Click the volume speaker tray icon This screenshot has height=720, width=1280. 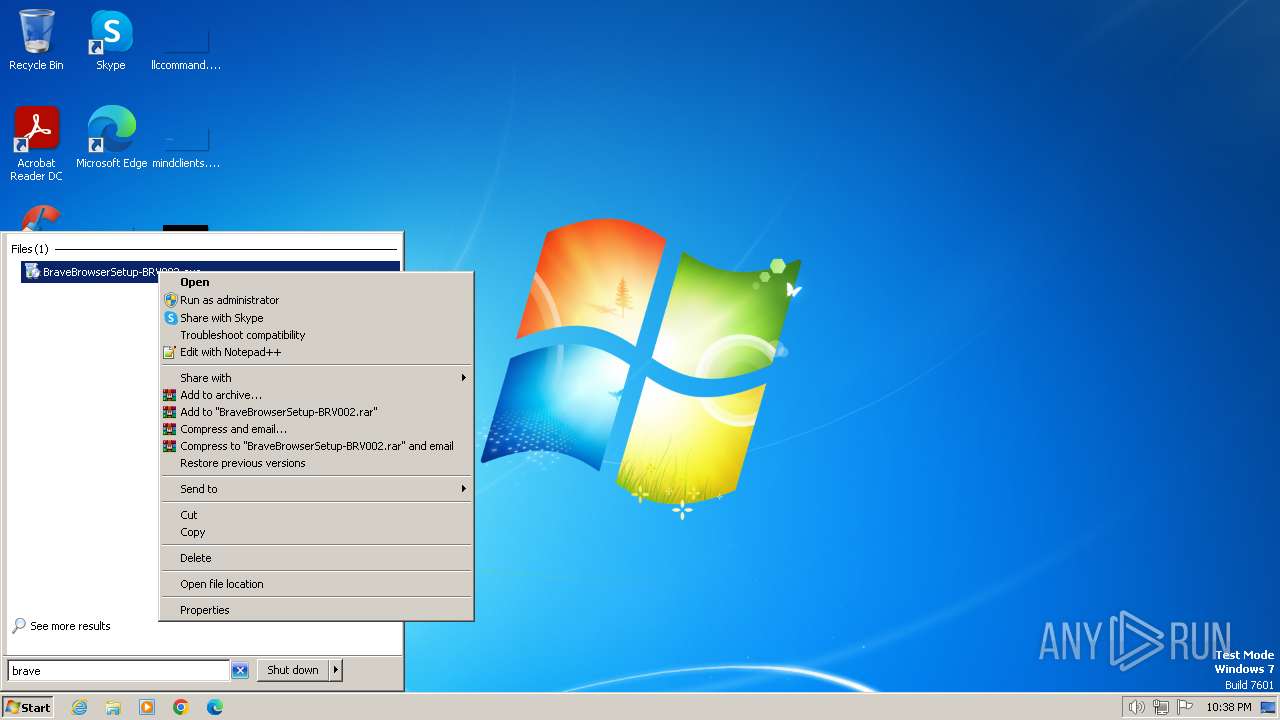(x=1136, y=707)
